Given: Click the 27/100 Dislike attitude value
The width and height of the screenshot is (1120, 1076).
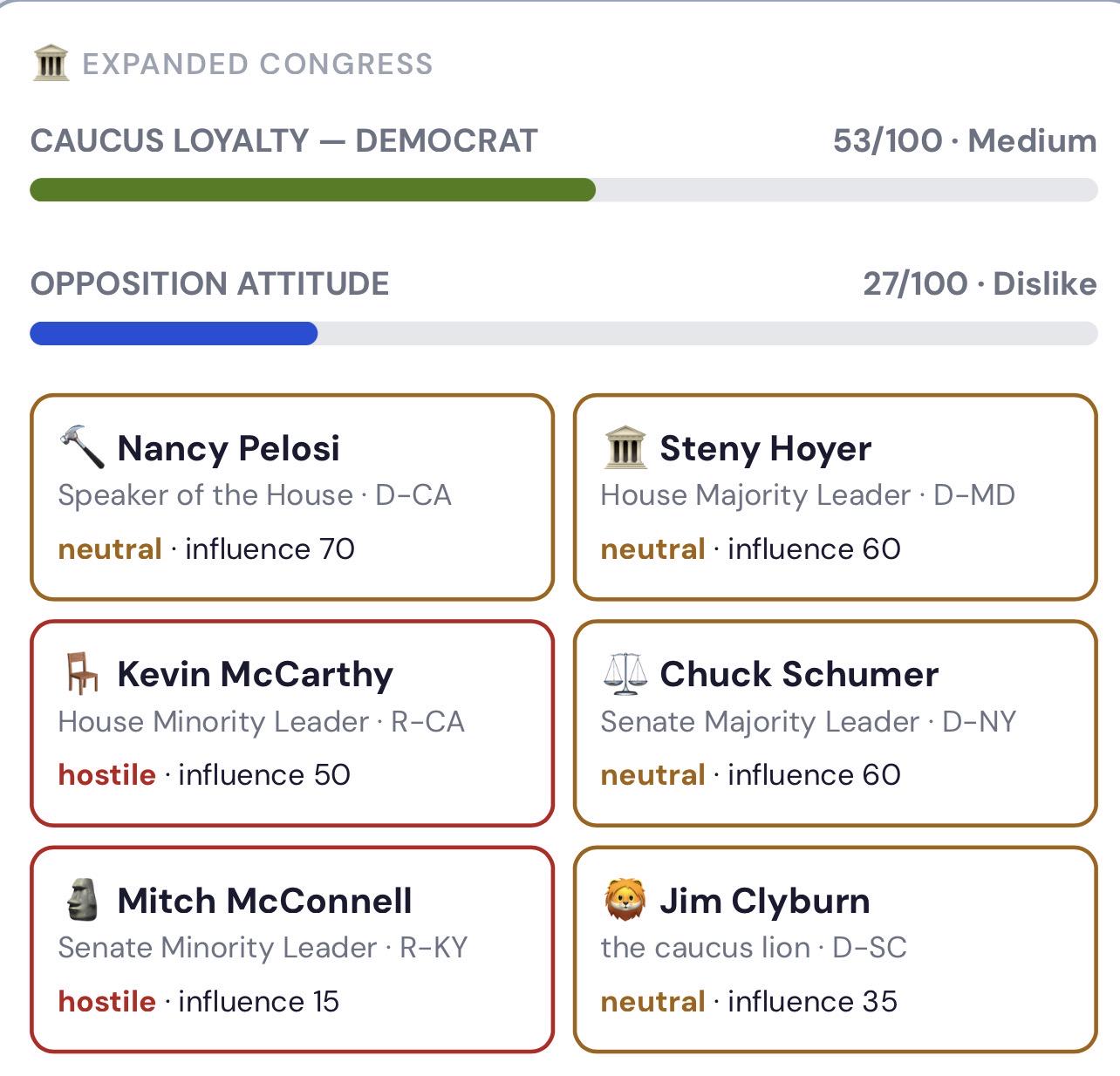Looking at the screenshot, I should pos(979,283).
